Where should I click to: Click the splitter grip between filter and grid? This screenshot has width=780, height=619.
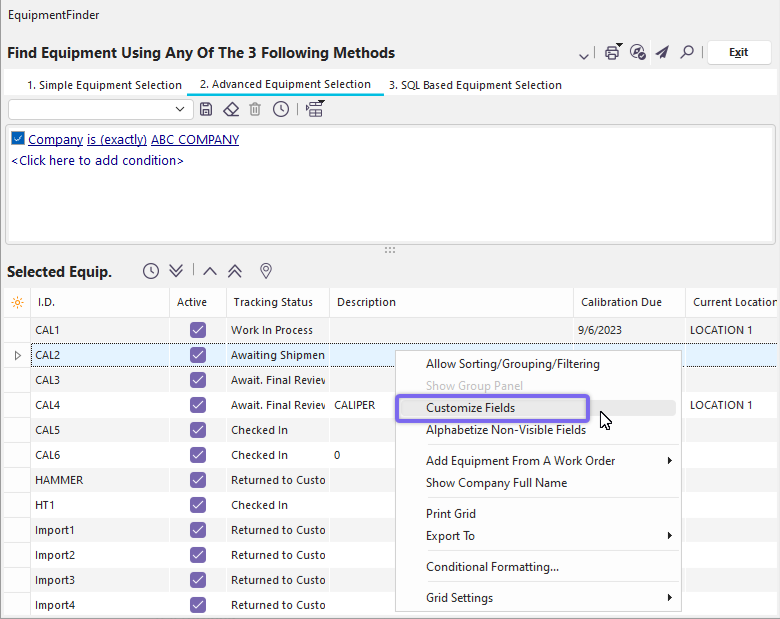tap(390, 249)
